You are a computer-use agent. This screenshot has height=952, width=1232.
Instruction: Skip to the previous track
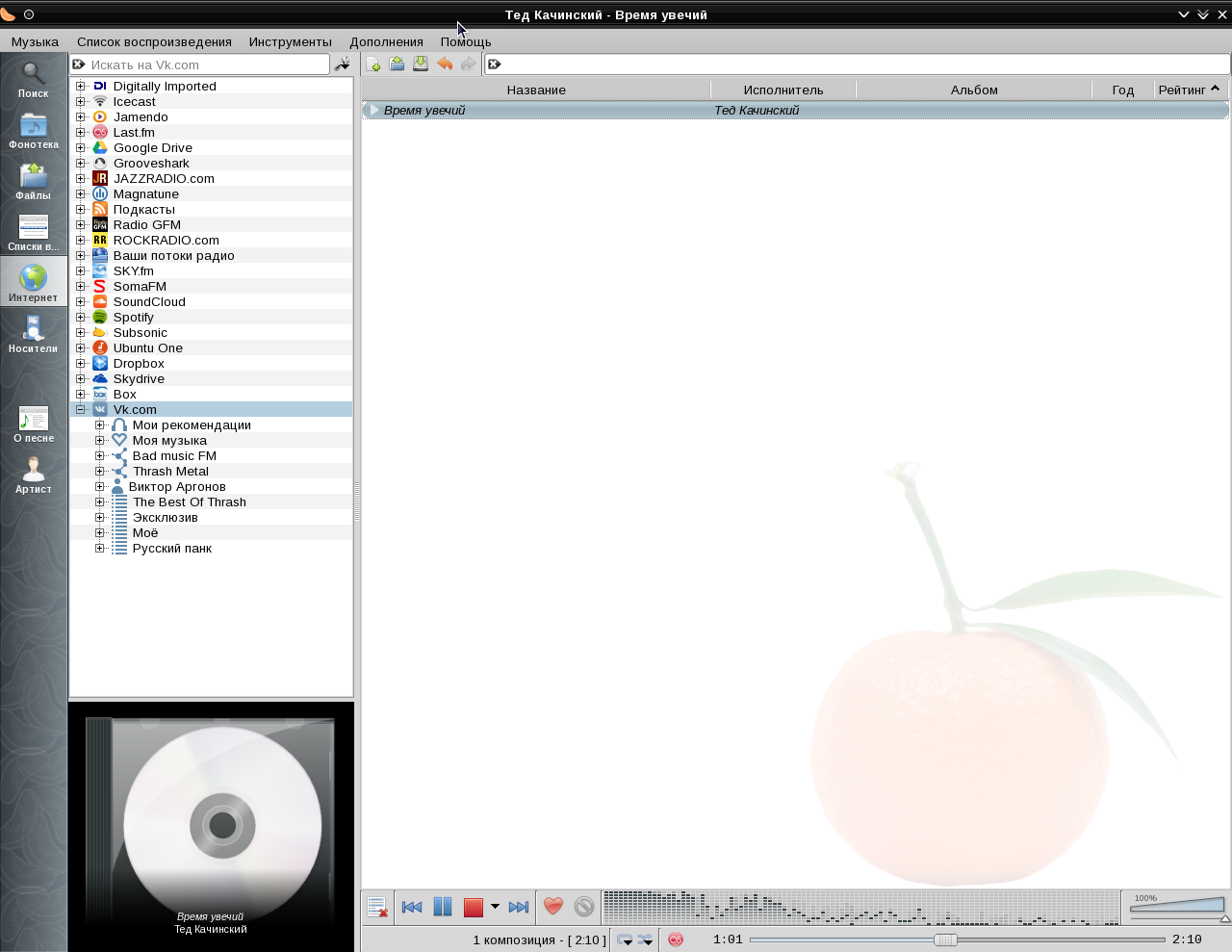[x=412, y=907]
